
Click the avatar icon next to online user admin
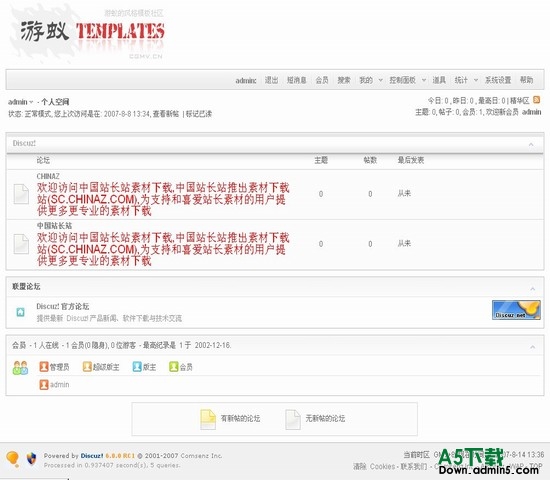[43, 385]
